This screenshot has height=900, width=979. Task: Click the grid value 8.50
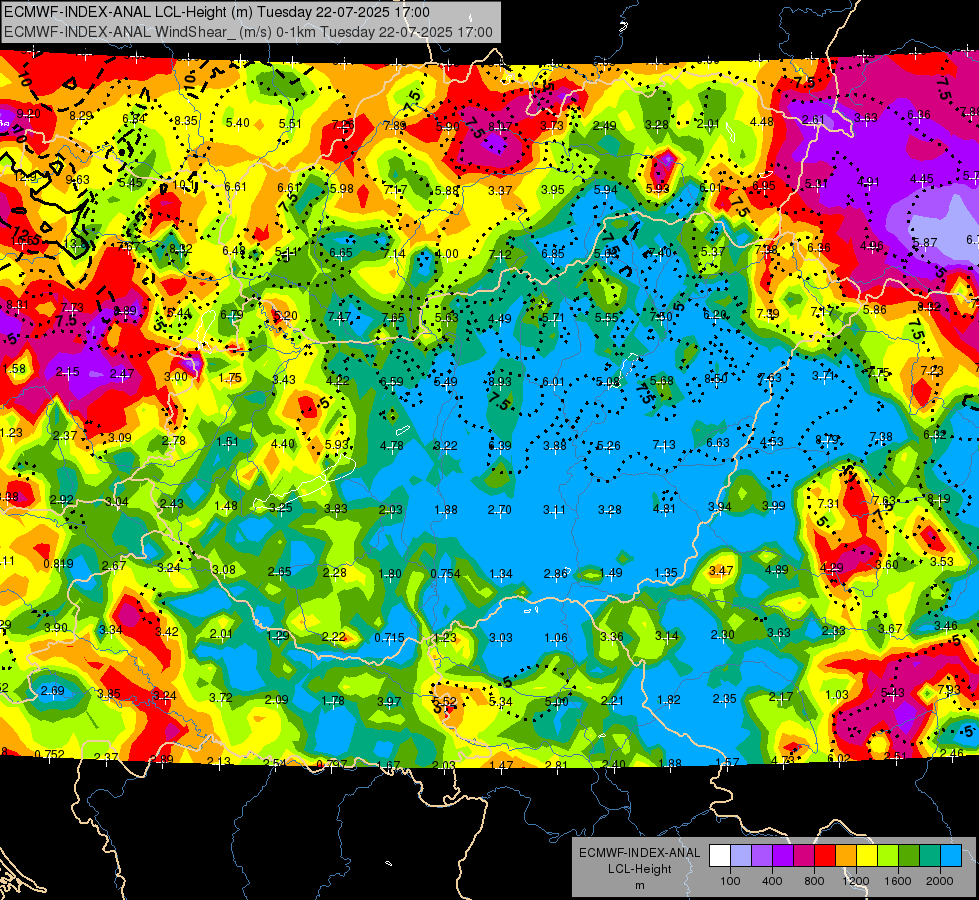tap(716, 379)
